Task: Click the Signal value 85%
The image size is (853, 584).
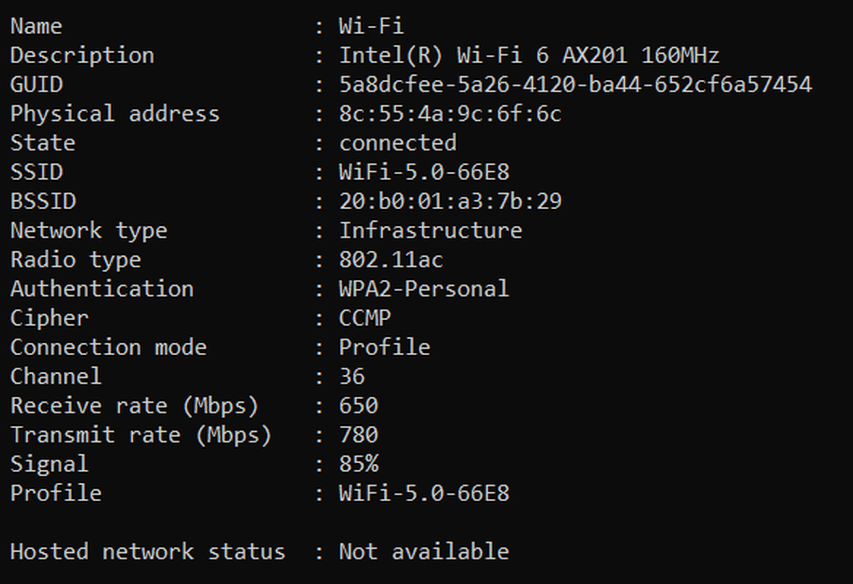Action: [358, 464]
